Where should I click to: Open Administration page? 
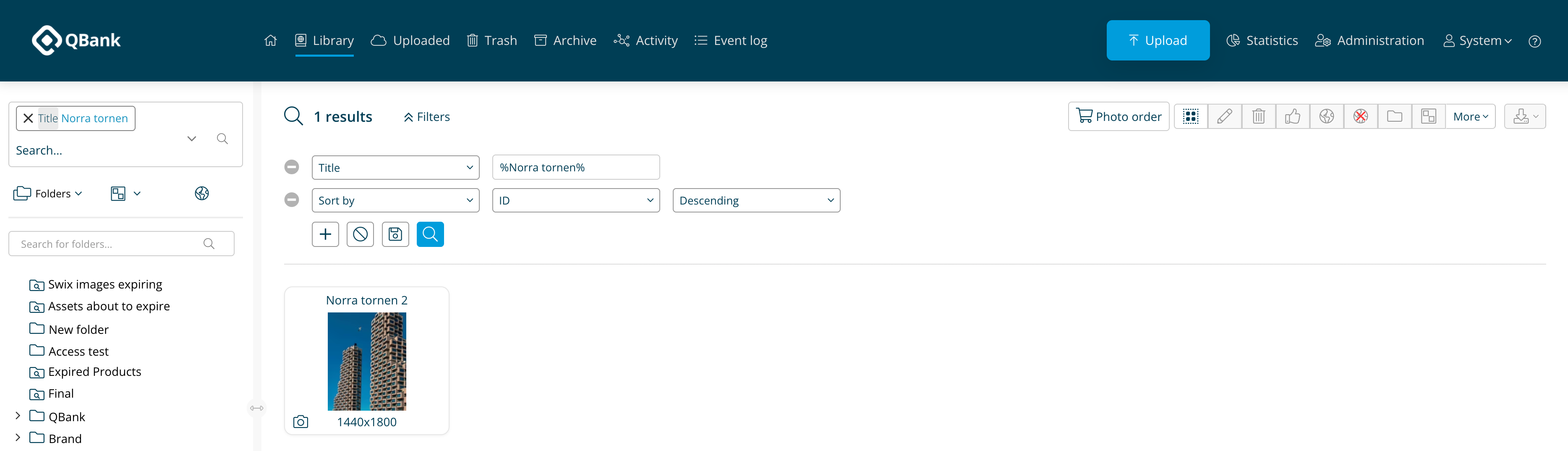[1369, 40]
